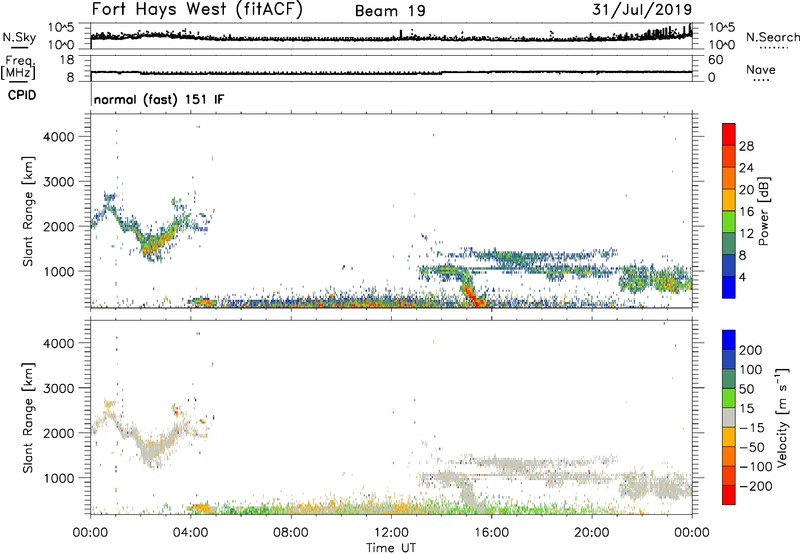Click the date '31/Jul/2019'

(x=642, y=10)
